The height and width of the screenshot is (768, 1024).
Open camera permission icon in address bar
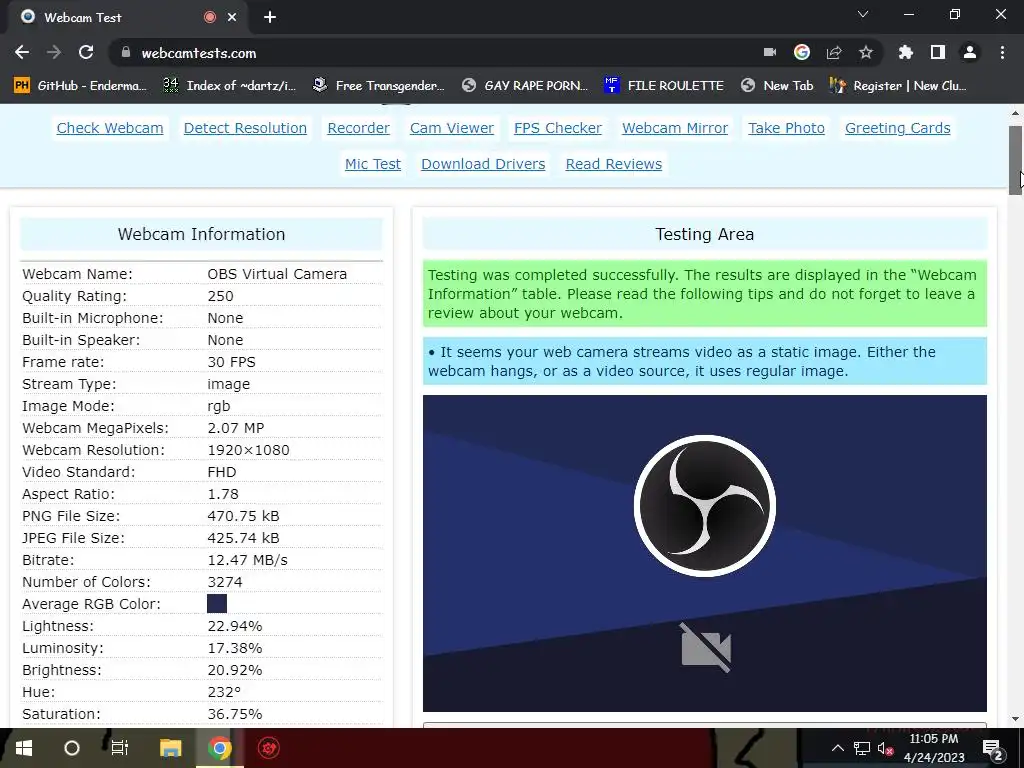pyautogui.click(x=770, y=52)
